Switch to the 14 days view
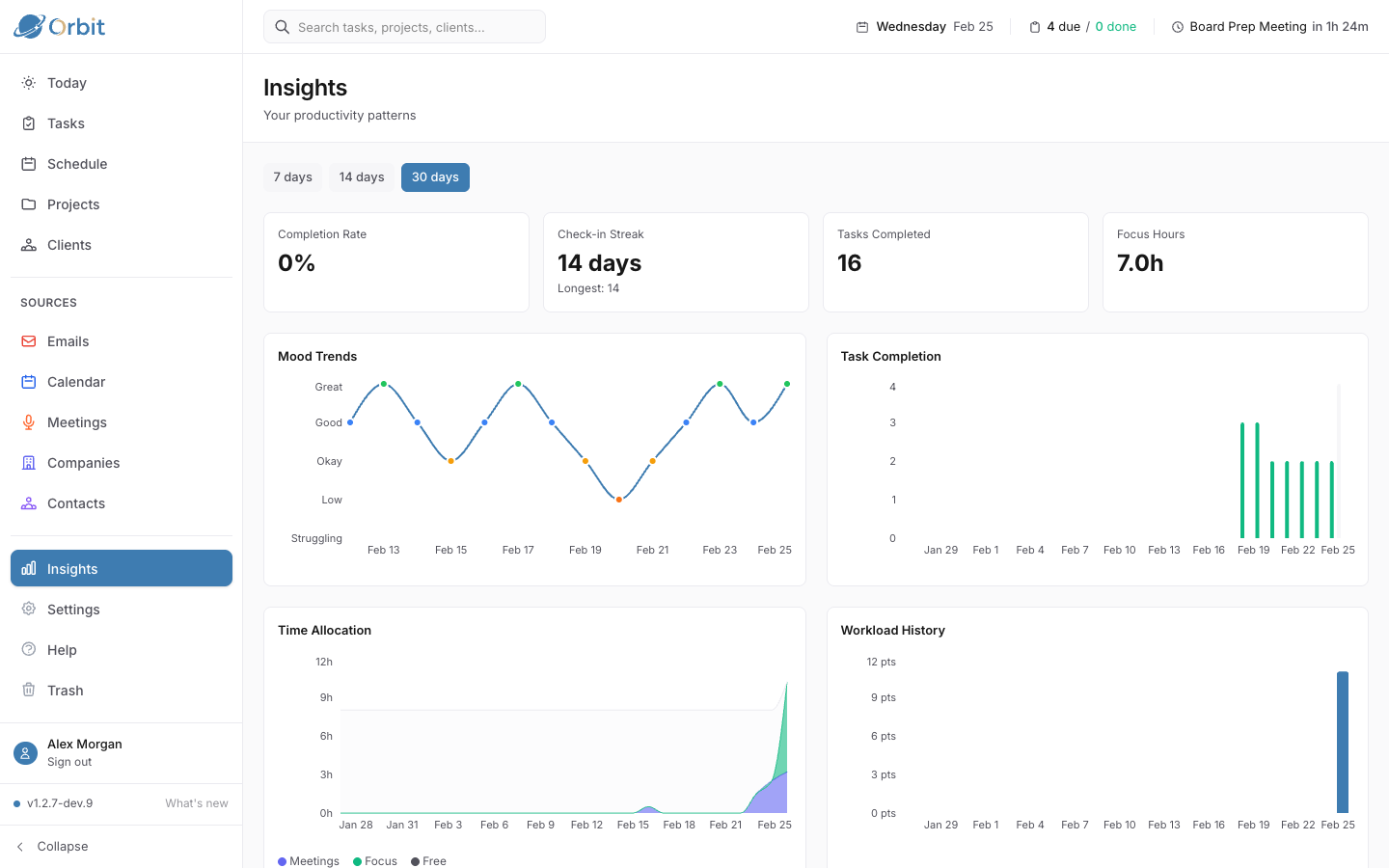Screen dimensions: 1389x868 pos(362,176)
